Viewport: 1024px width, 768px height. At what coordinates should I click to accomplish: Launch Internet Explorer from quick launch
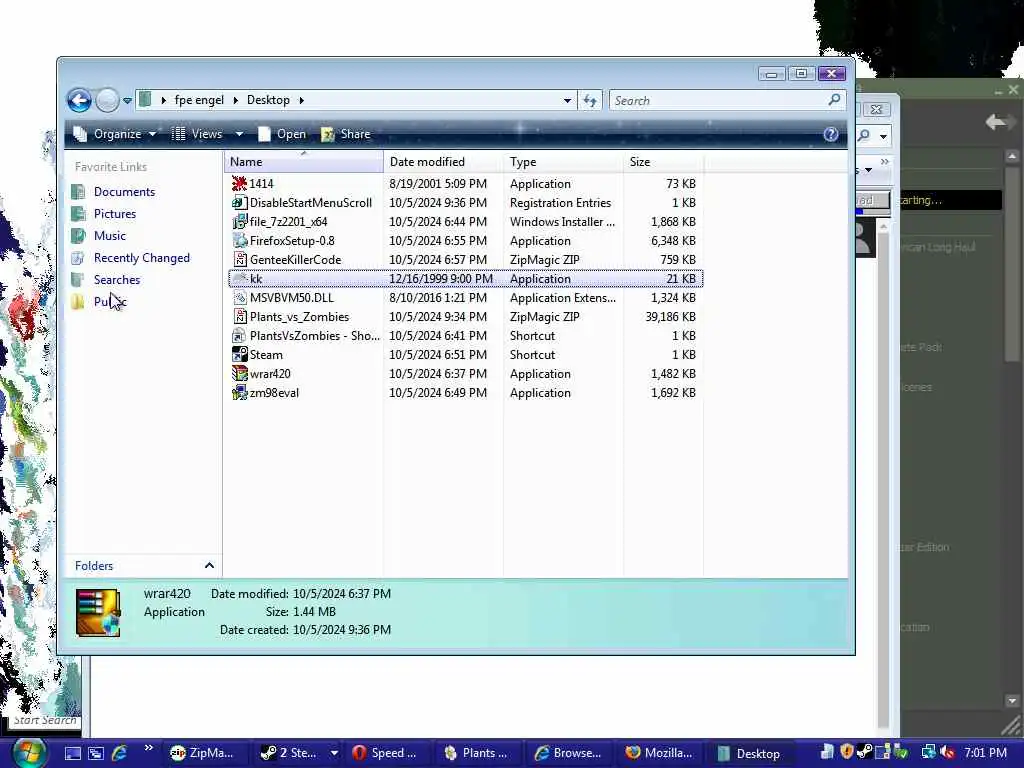[x=119, y=753]
